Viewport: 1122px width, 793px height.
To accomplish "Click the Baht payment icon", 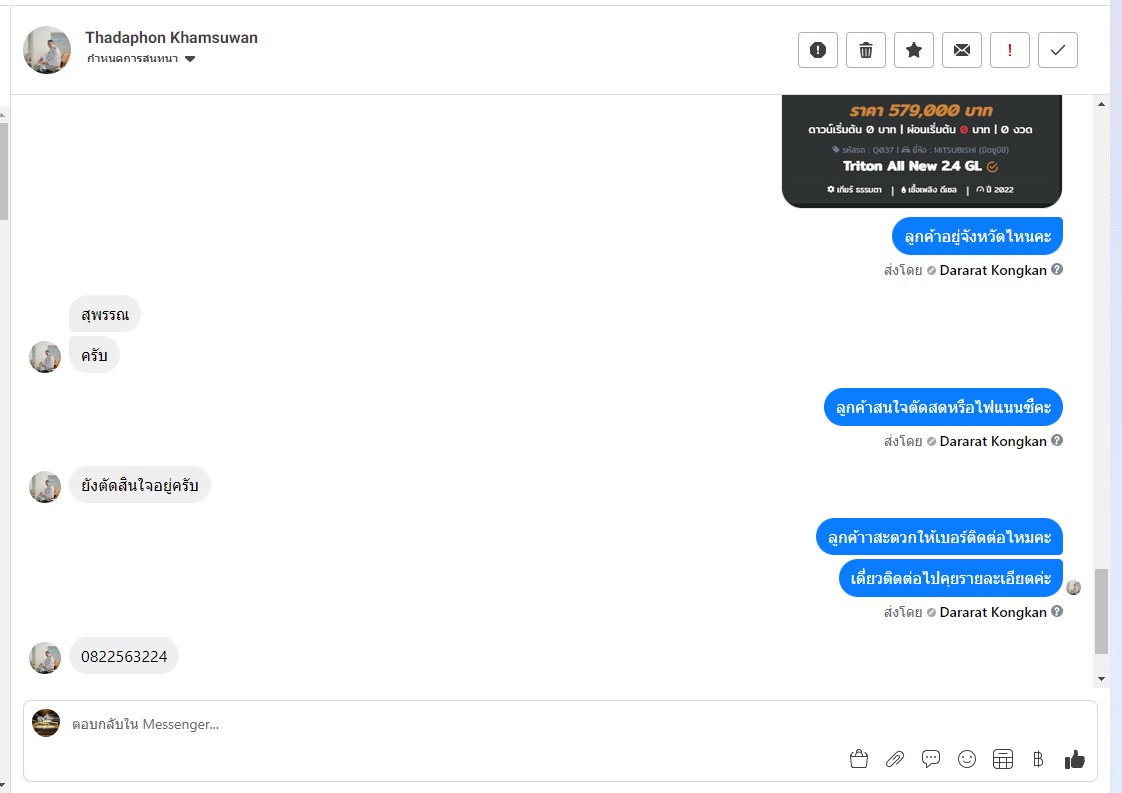I will (1038, 759).
